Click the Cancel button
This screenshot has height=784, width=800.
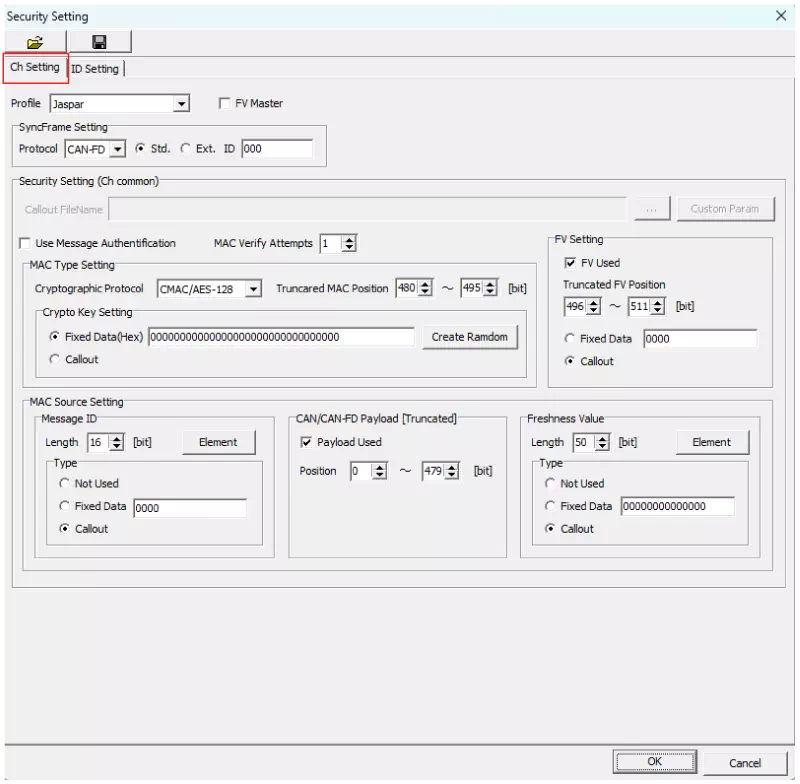pos(744,762)
